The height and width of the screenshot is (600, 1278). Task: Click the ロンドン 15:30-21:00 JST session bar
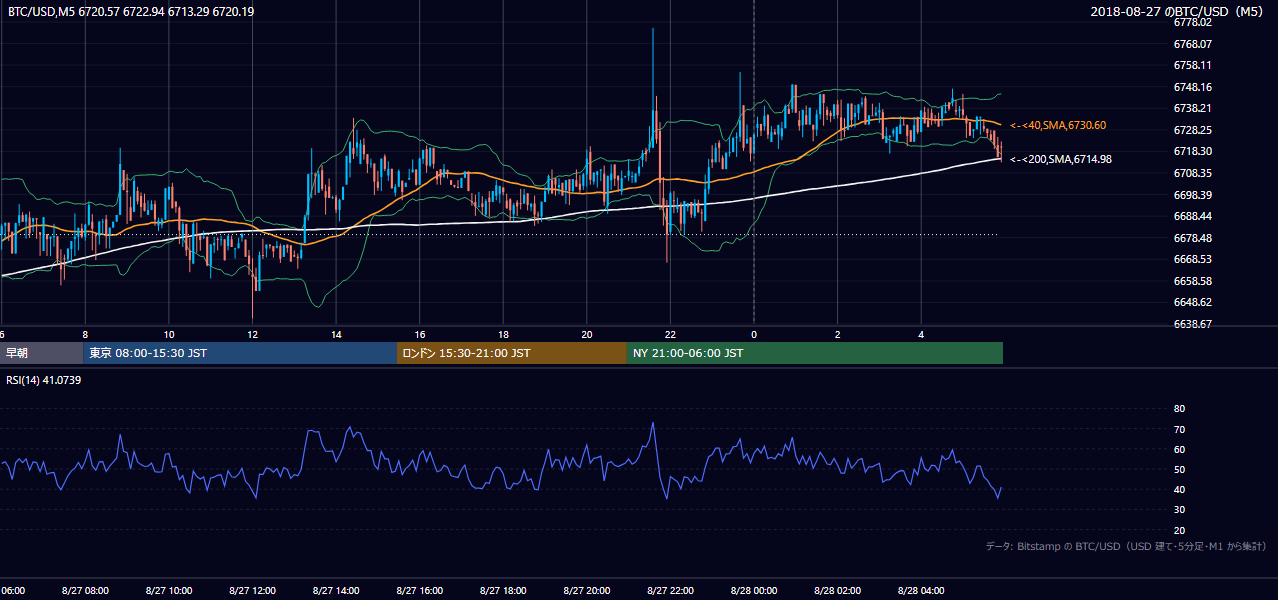[x=512, y=353]
